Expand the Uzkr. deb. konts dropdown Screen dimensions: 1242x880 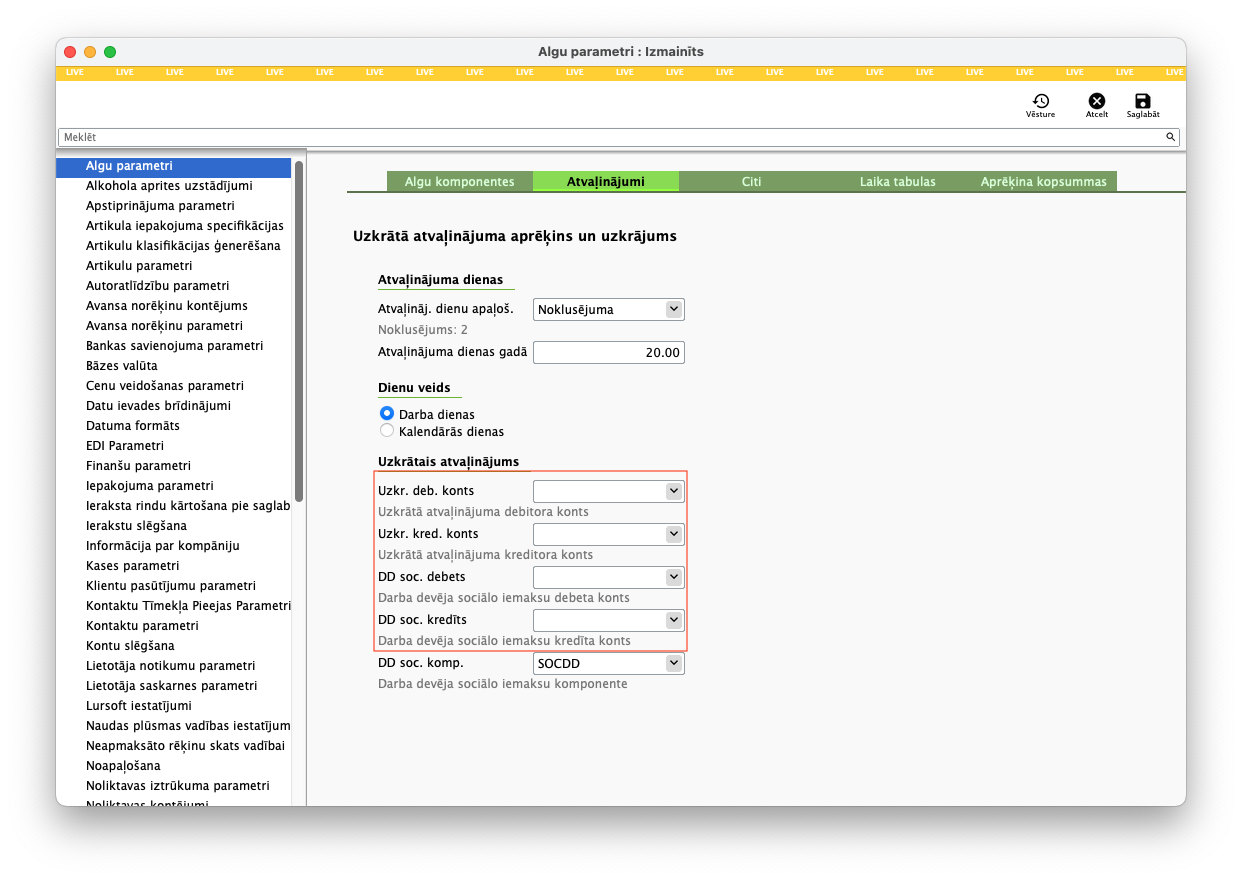(x=674, y=491)
